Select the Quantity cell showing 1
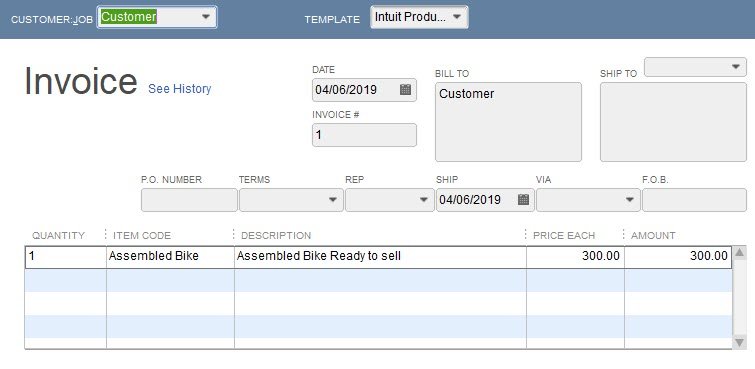This screenshot has width=755, height=369. (x=65, y=256)
